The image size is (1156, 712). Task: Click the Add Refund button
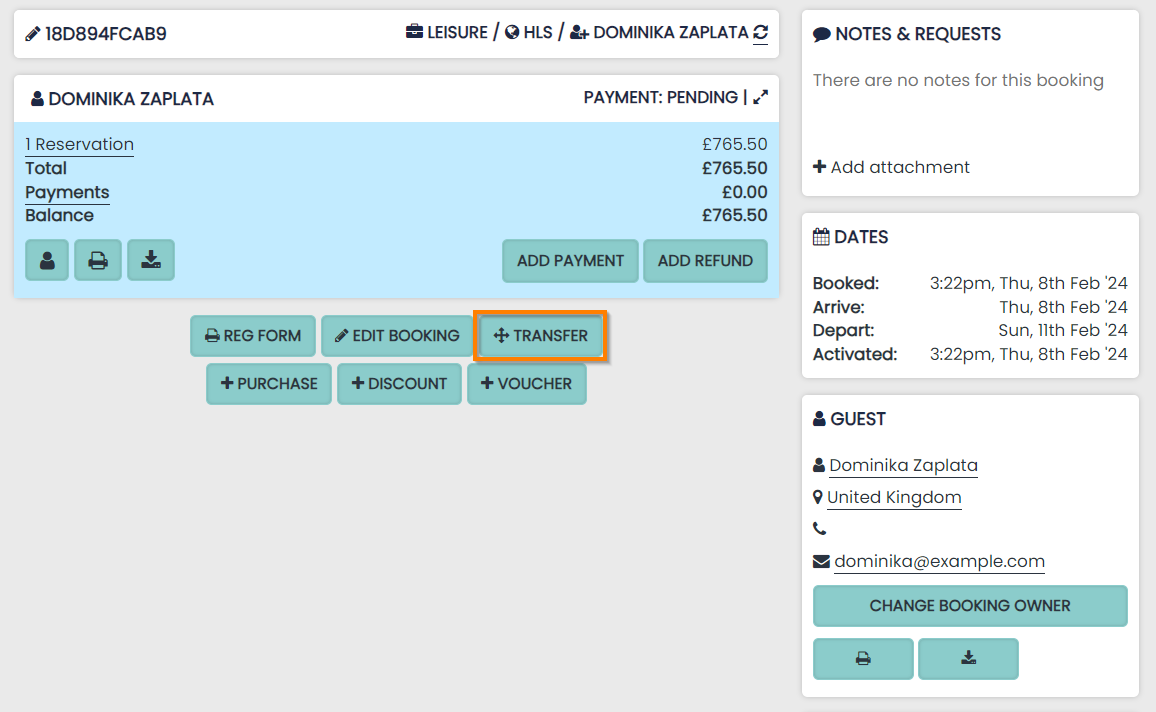pos(705,261)
